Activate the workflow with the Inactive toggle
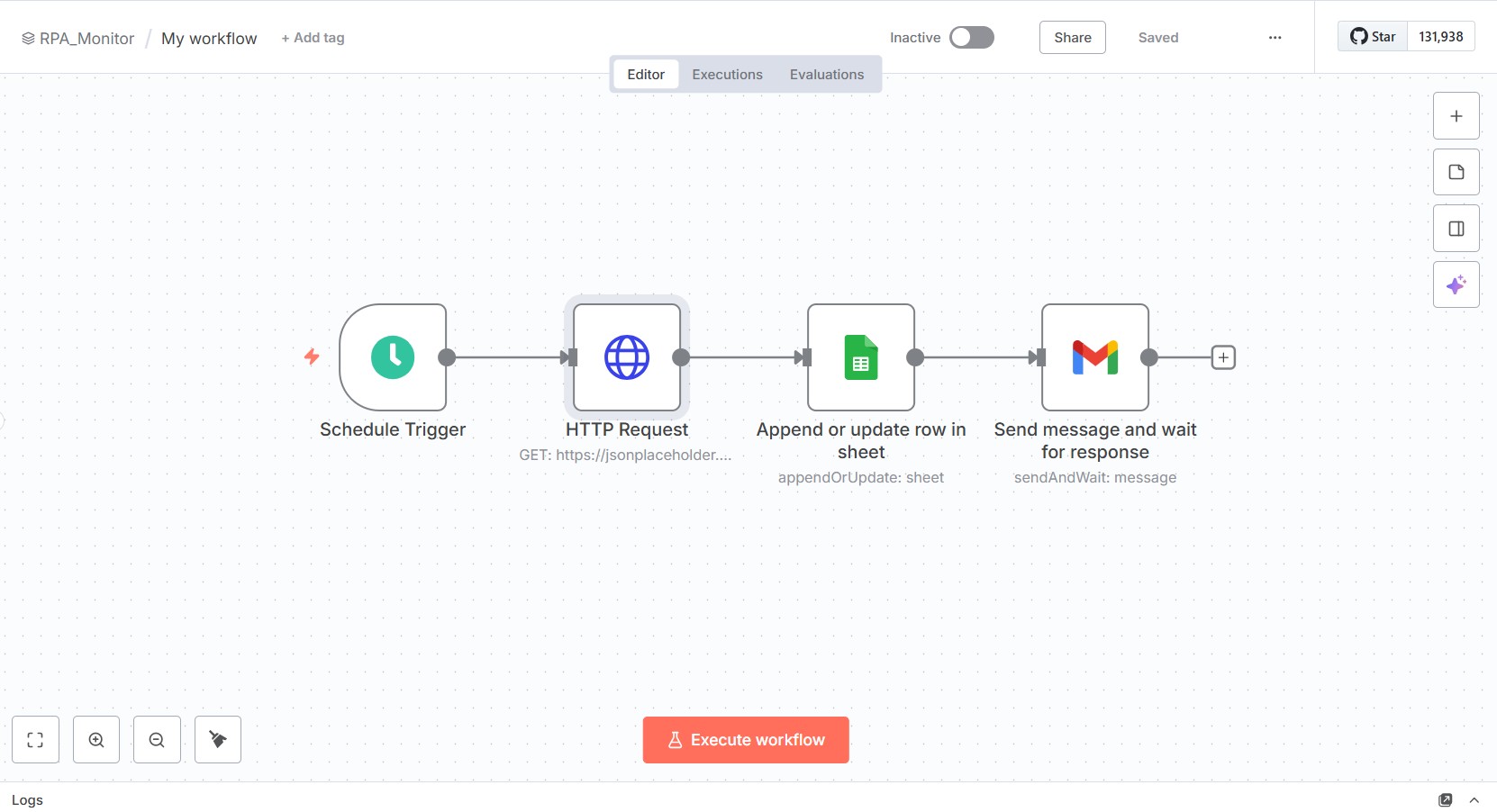Viewport: 1497px width, 812px height. tap(972, 37)
